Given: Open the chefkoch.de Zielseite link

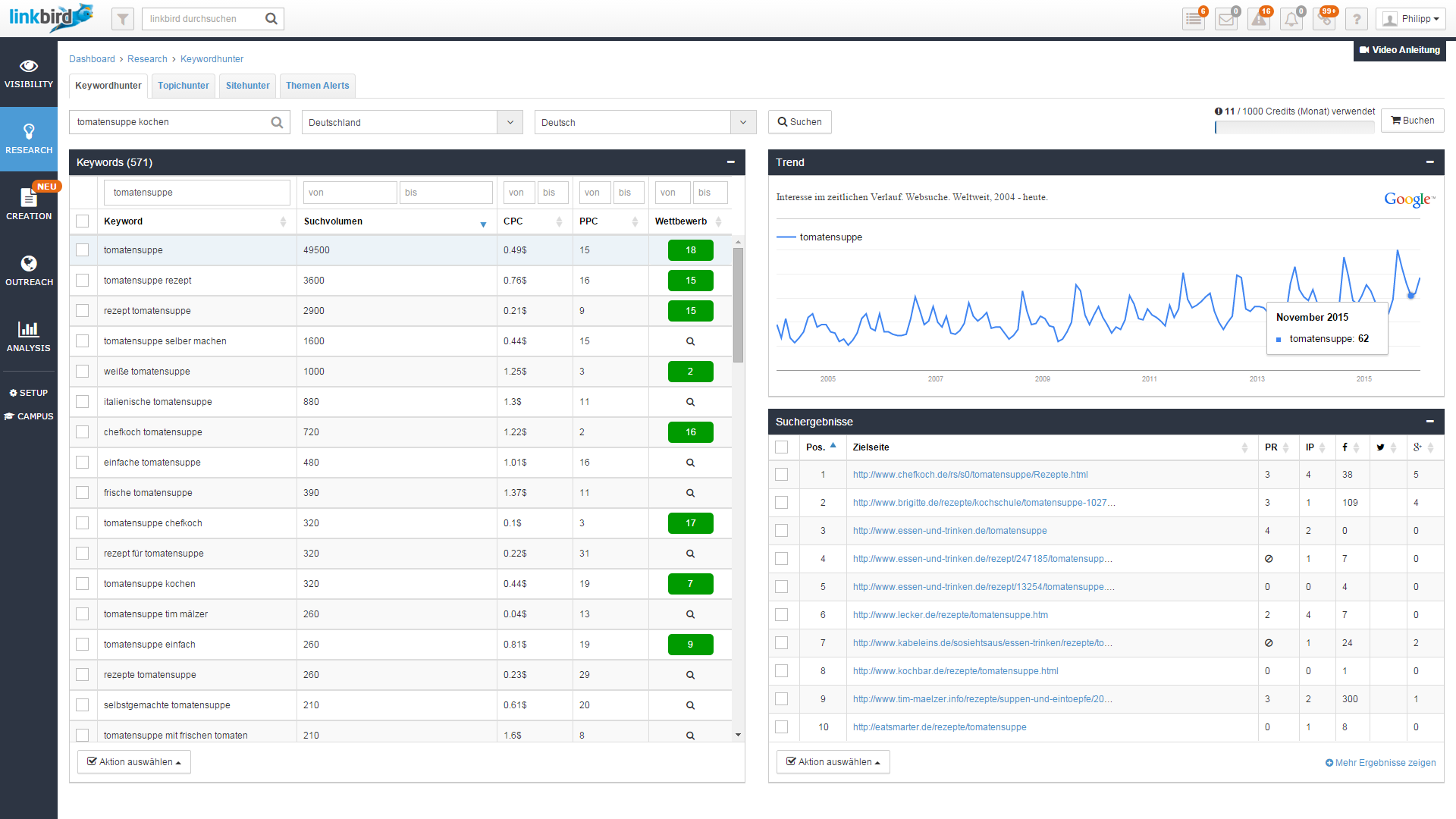Looking at the screenshot, I should tap(970, 474).
